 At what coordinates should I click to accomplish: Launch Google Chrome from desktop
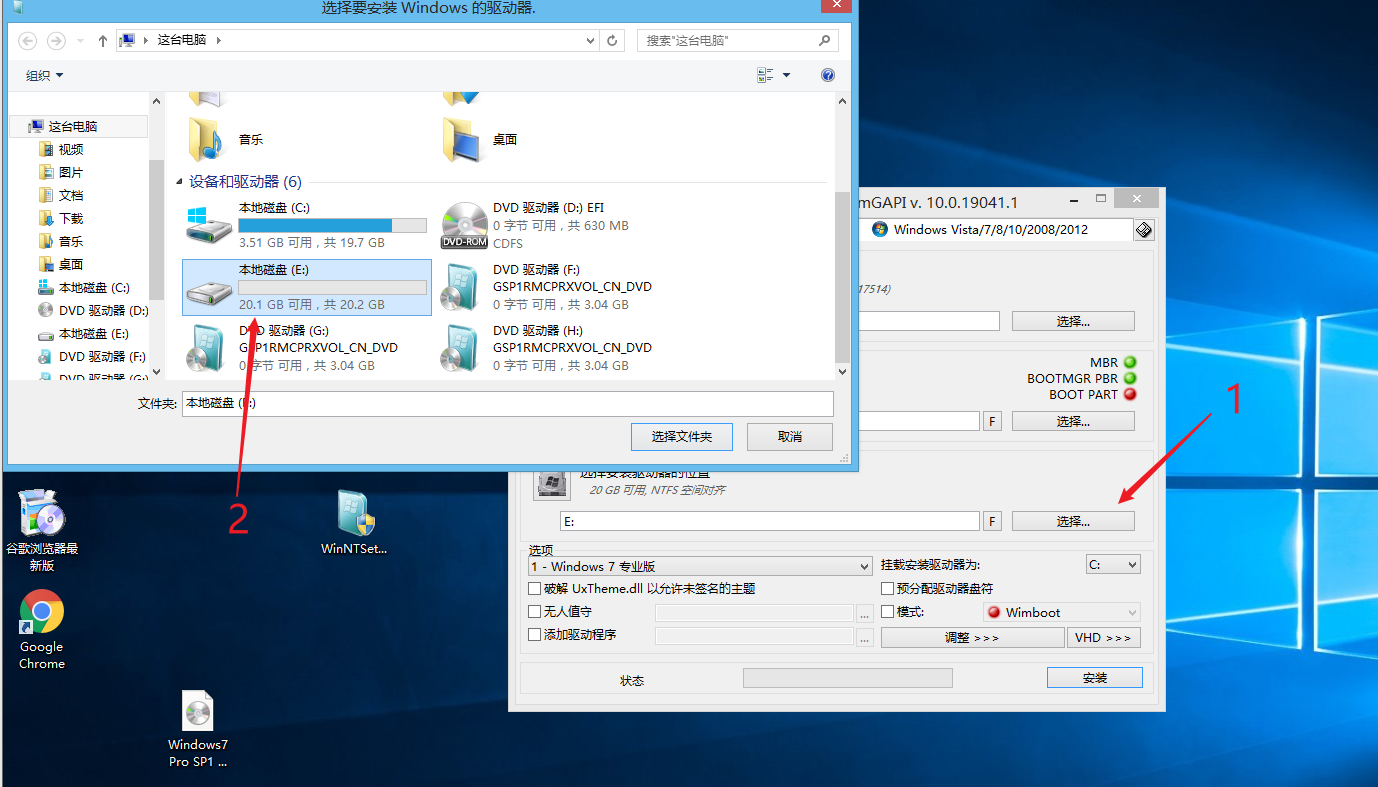pos(42,630)
